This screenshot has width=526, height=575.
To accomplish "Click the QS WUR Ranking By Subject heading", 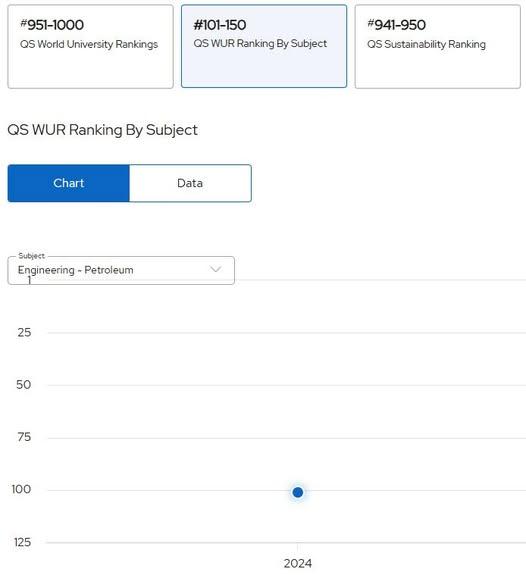I will [x=102, y=130].
